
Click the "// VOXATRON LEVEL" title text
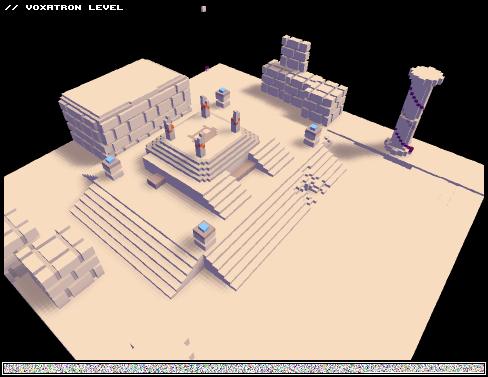coord(64,7)
